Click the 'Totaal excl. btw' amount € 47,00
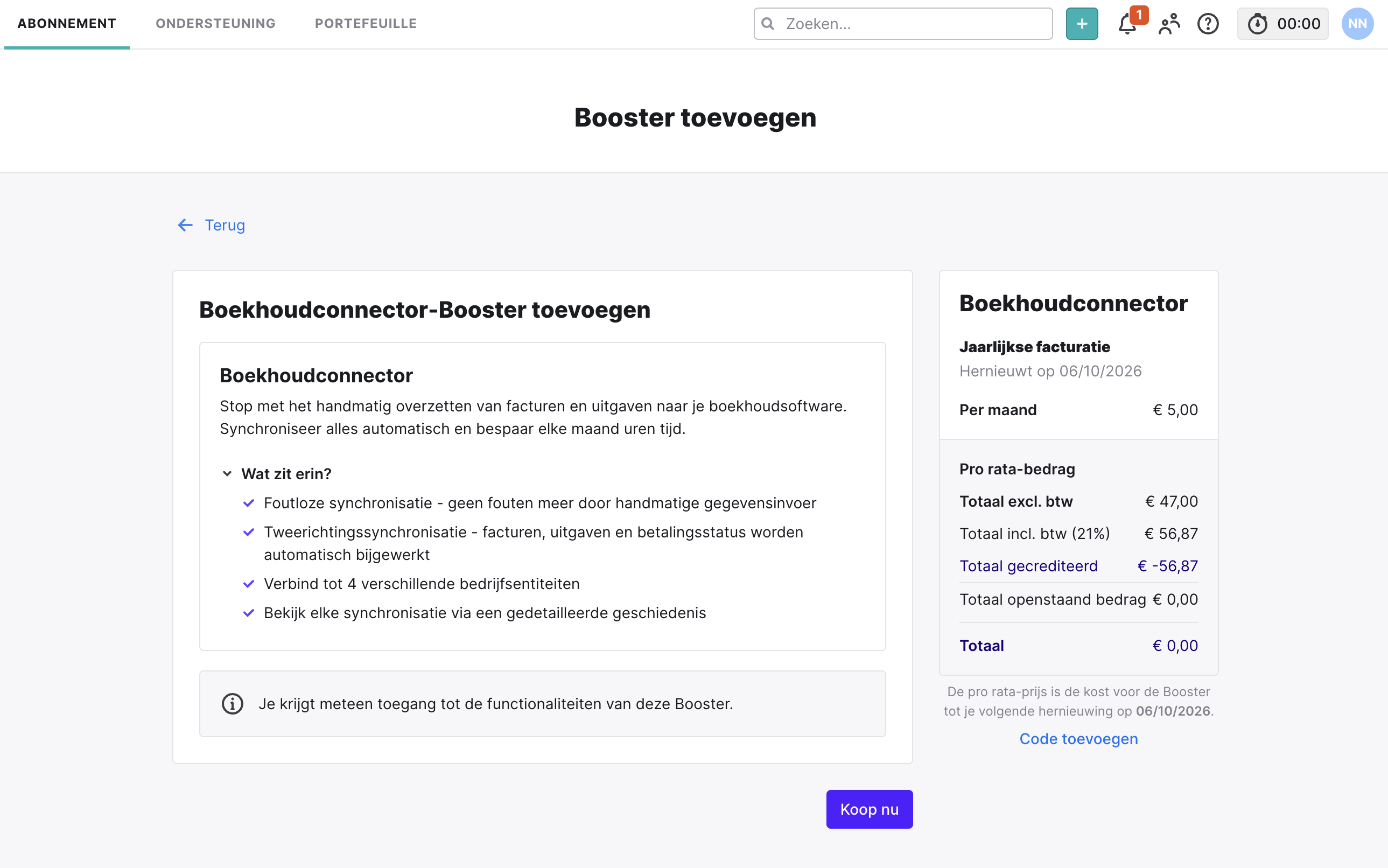The height and width of the screenshot is (868, 1388). point(1171,502)
